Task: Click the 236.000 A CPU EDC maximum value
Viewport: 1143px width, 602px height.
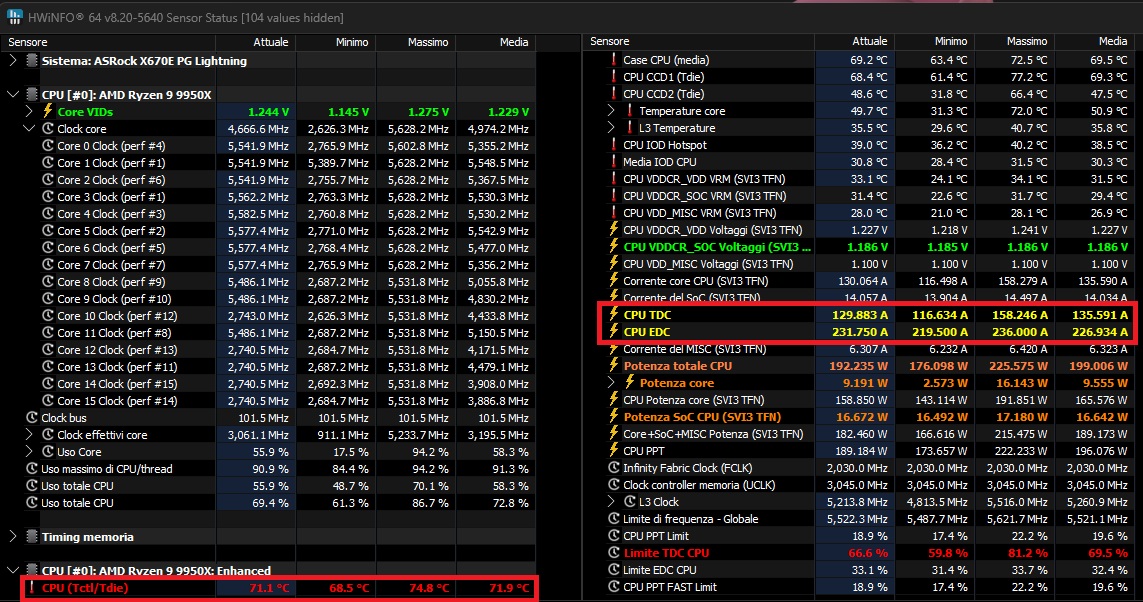Action: tap(1019, 332)
